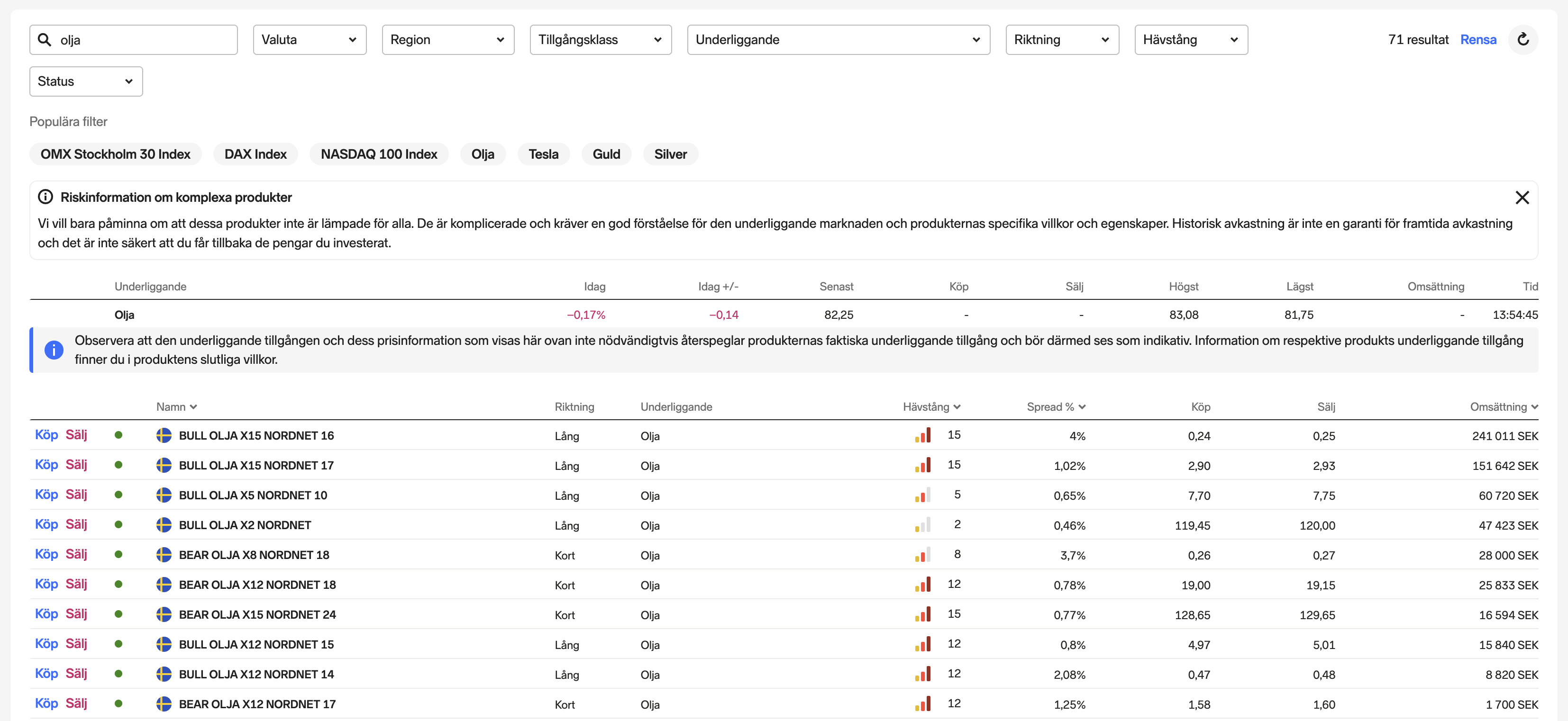Click Swedish flag for BEAR OLJA X15 NORDNET 24
The image size is (1568, 721).
pos(164,614)
